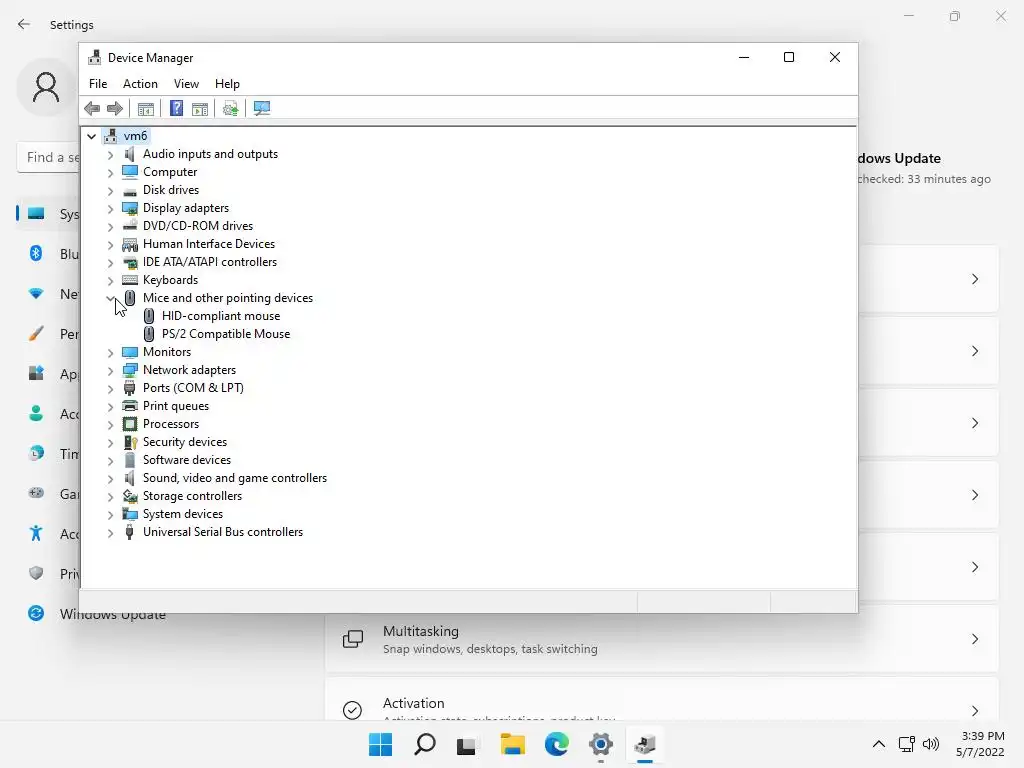The image size is (1024, 768).
Task: Expand the Processors category
Action: (110, 424)
